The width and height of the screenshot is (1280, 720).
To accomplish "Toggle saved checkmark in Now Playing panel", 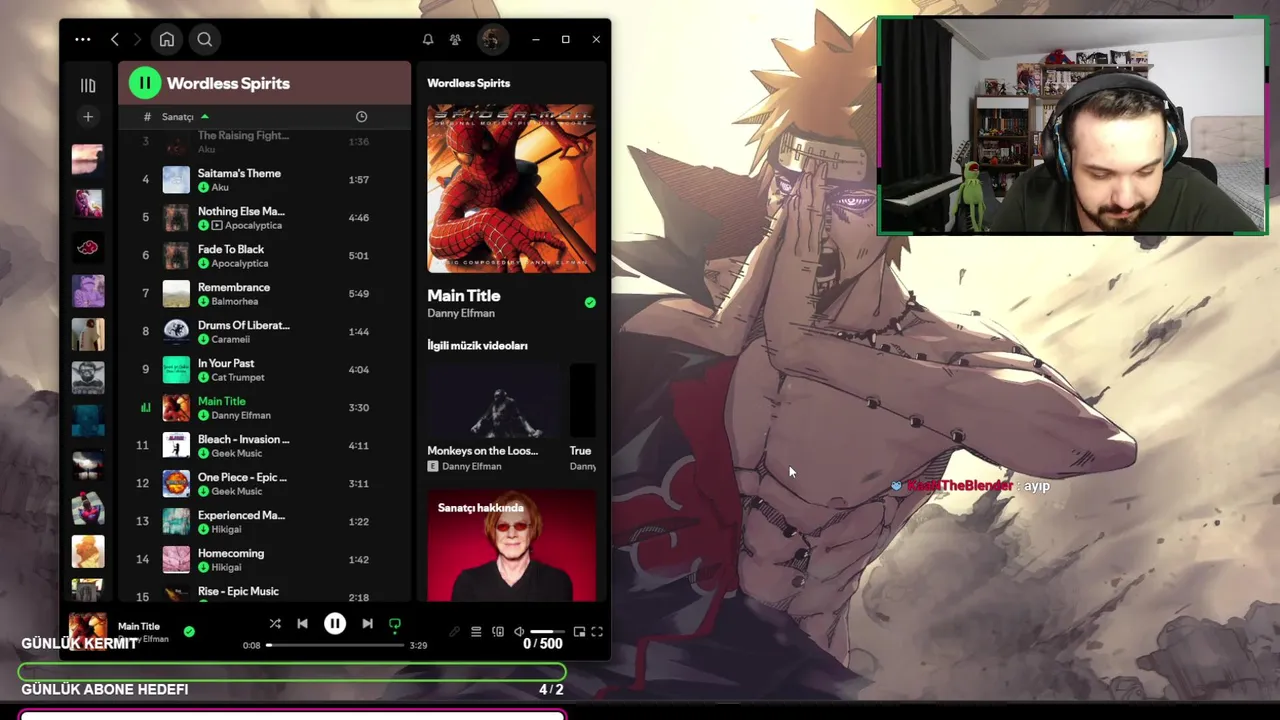I will [590, 302].
